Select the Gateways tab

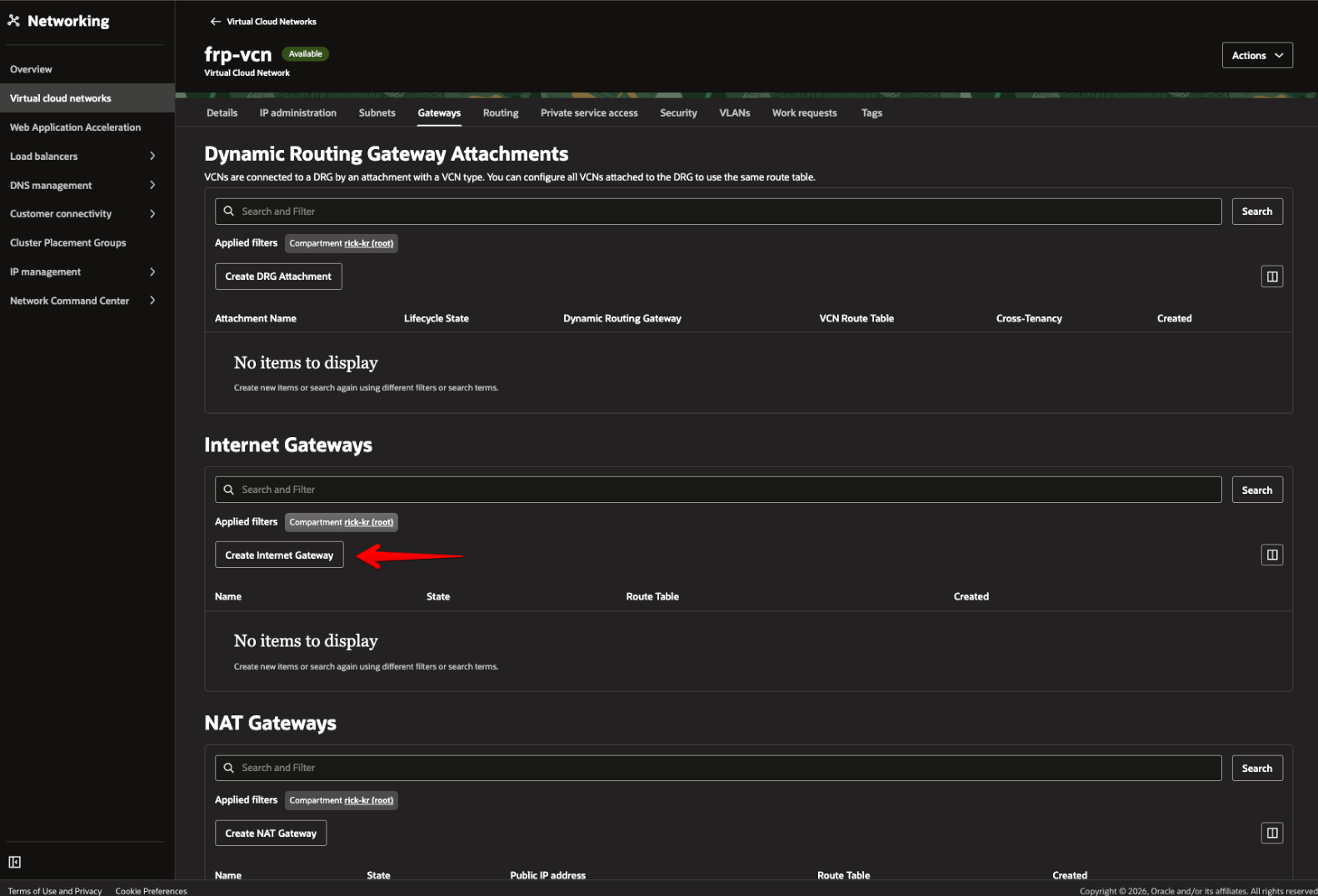(x=439, y=113)
